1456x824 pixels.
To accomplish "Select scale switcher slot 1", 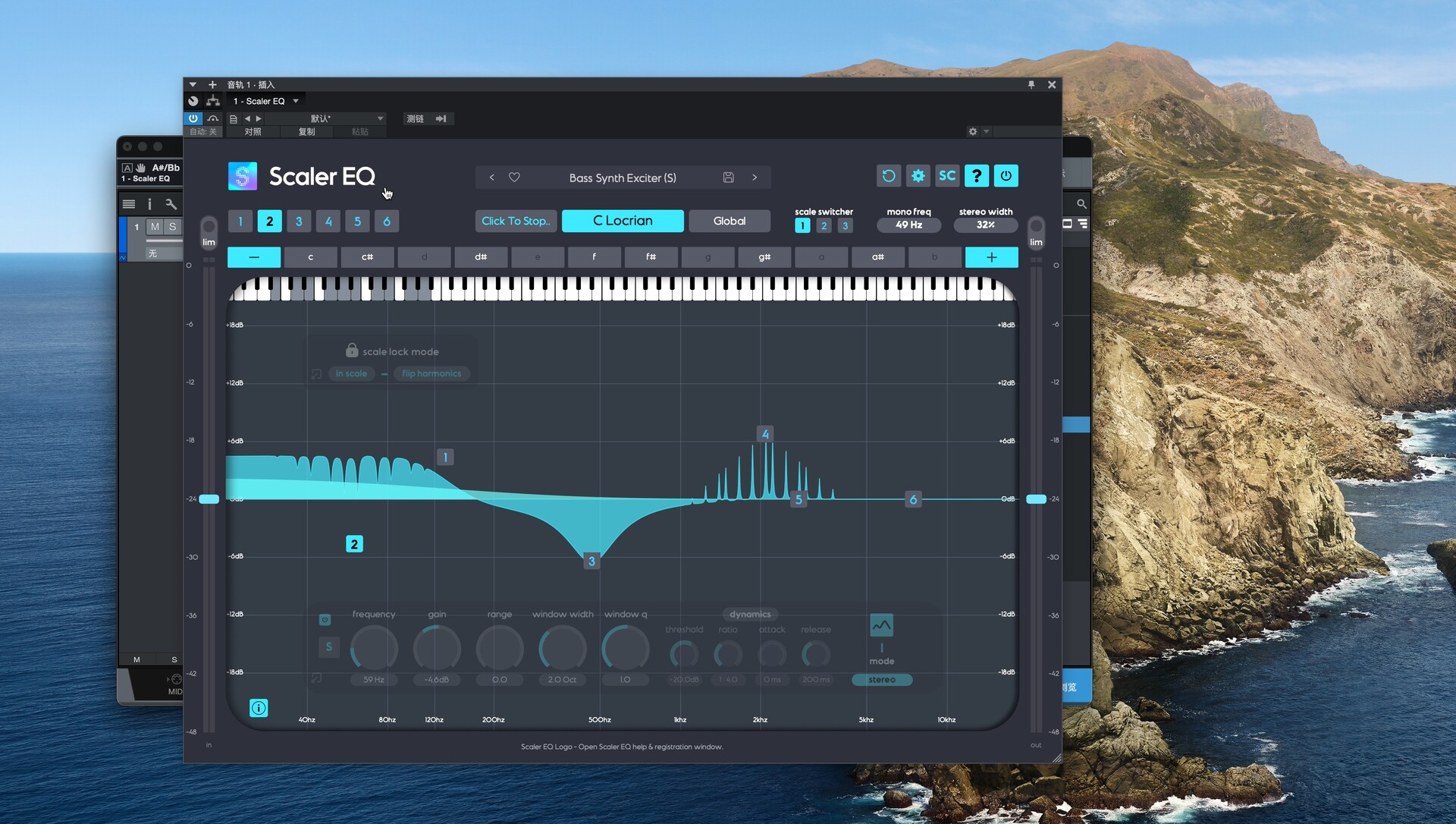I will click(x=802, y=225).
